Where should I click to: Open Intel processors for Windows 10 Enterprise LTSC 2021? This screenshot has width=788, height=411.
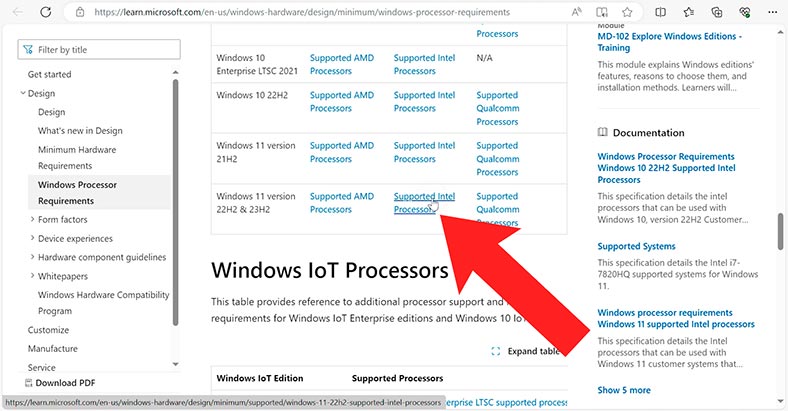pos(424,64)
